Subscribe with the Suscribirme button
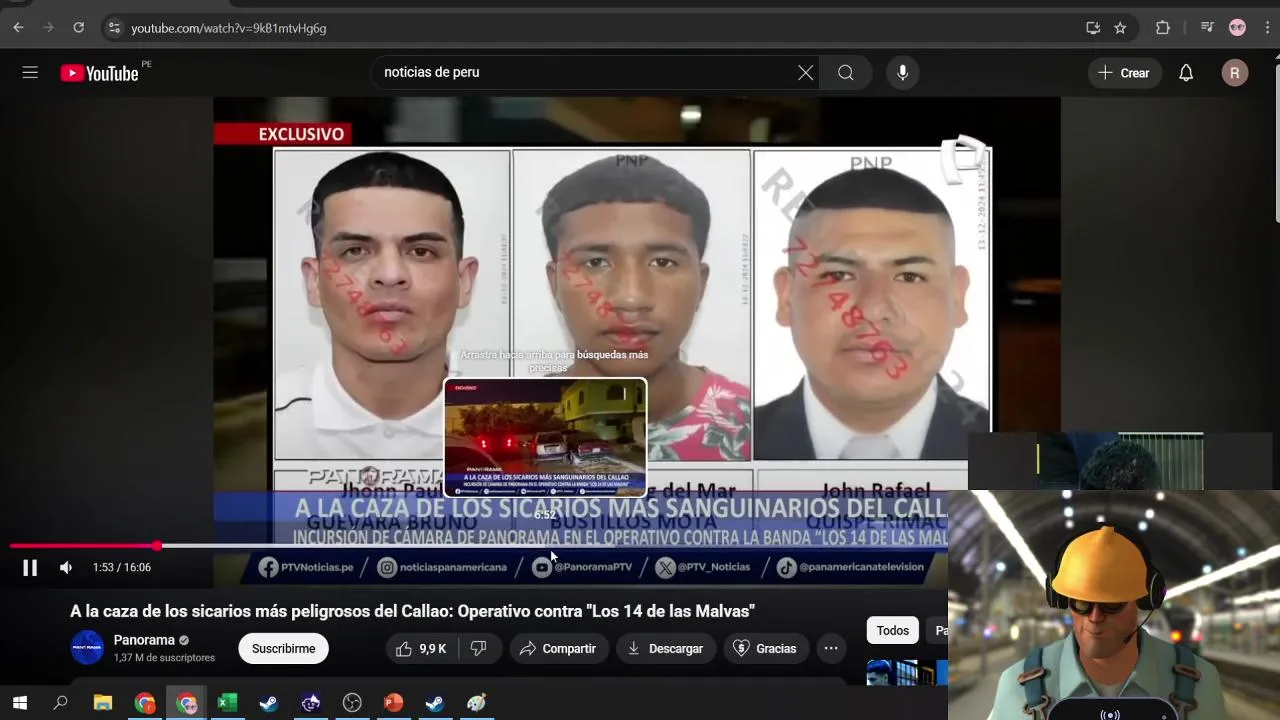The image size is (1280, 720). (x=283, y=649)
